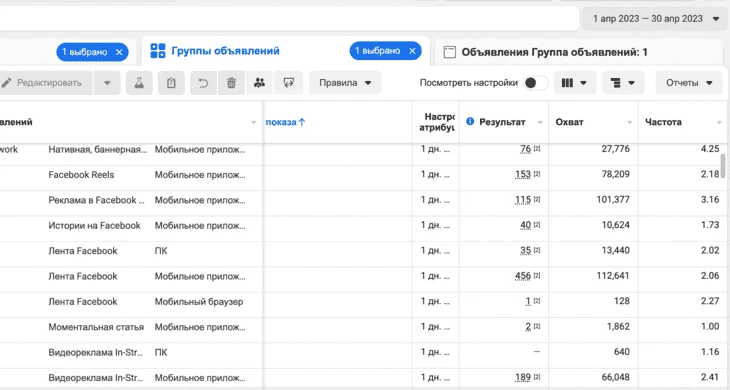The height and width of the screenshot is (390, 730).
Task: Click the duplicate clipboard icon
Action: click(171, 83)
